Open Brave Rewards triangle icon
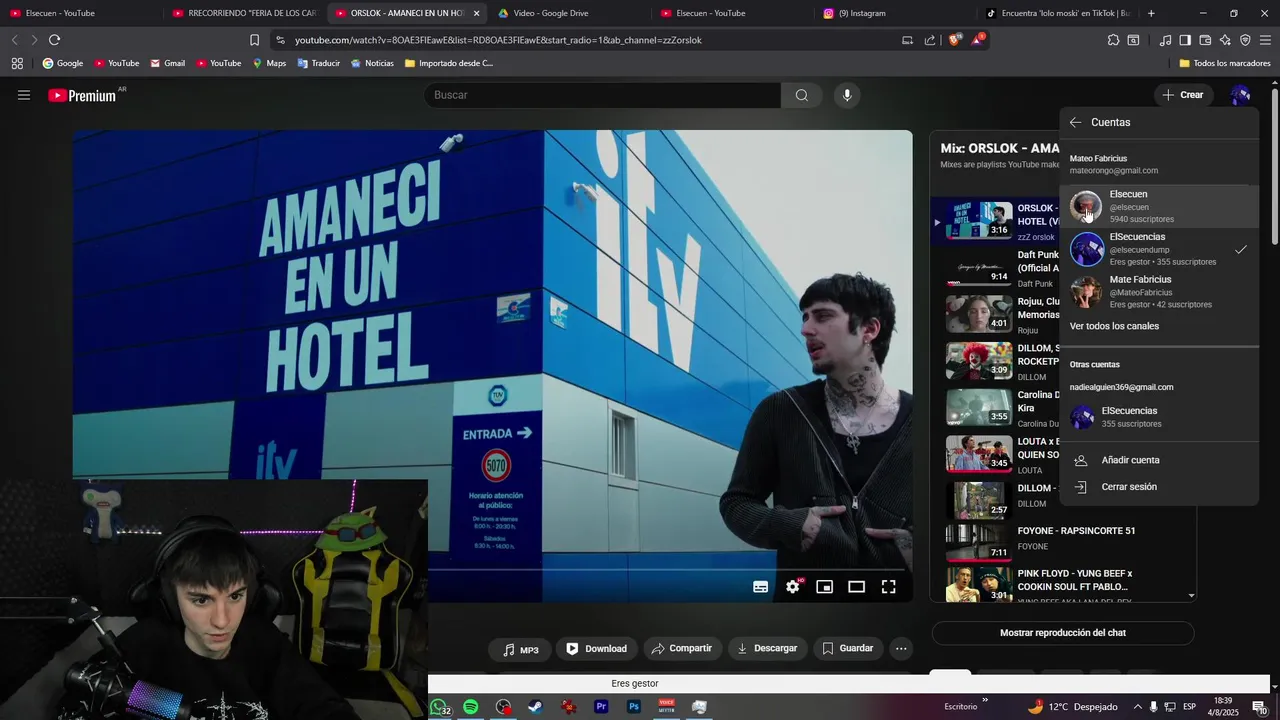This screenshot has width=1280, height=720. pyautogui.click(x=977, y=40)
